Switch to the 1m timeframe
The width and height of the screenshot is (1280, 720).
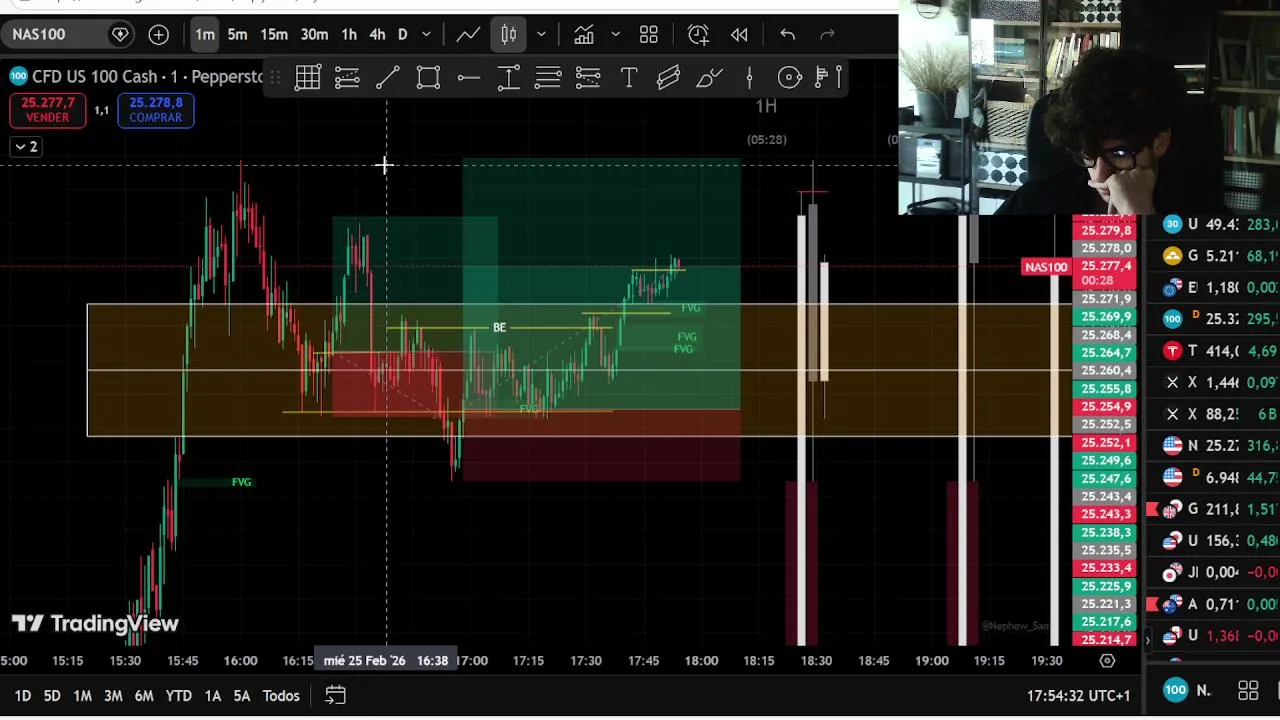[x=205, y=34]
